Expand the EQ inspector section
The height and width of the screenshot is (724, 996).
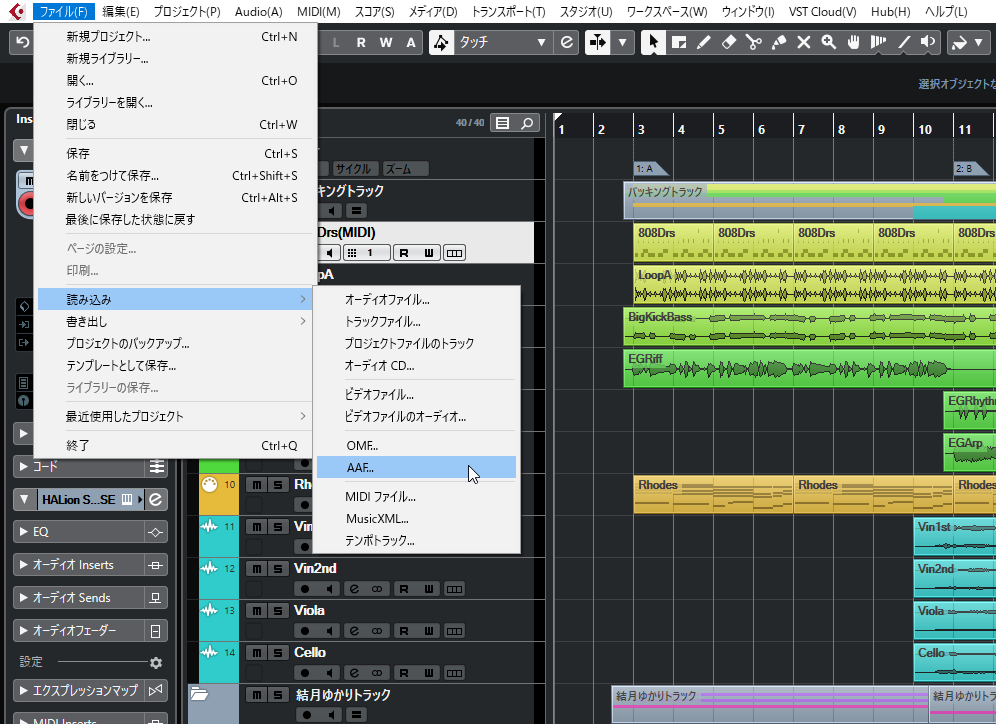point(24,532)
